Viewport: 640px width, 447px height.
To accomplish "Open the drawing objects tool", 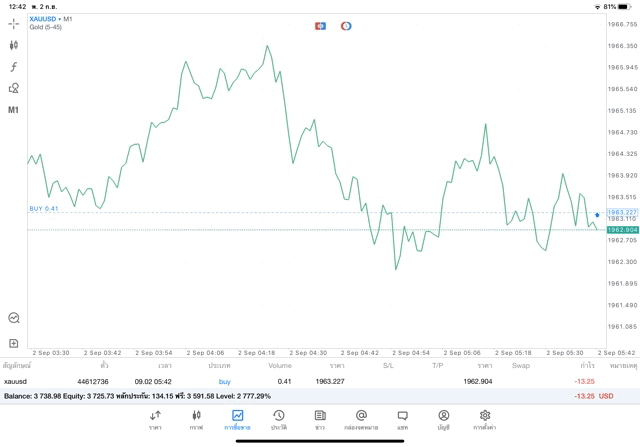I will [x=14, y=88].
